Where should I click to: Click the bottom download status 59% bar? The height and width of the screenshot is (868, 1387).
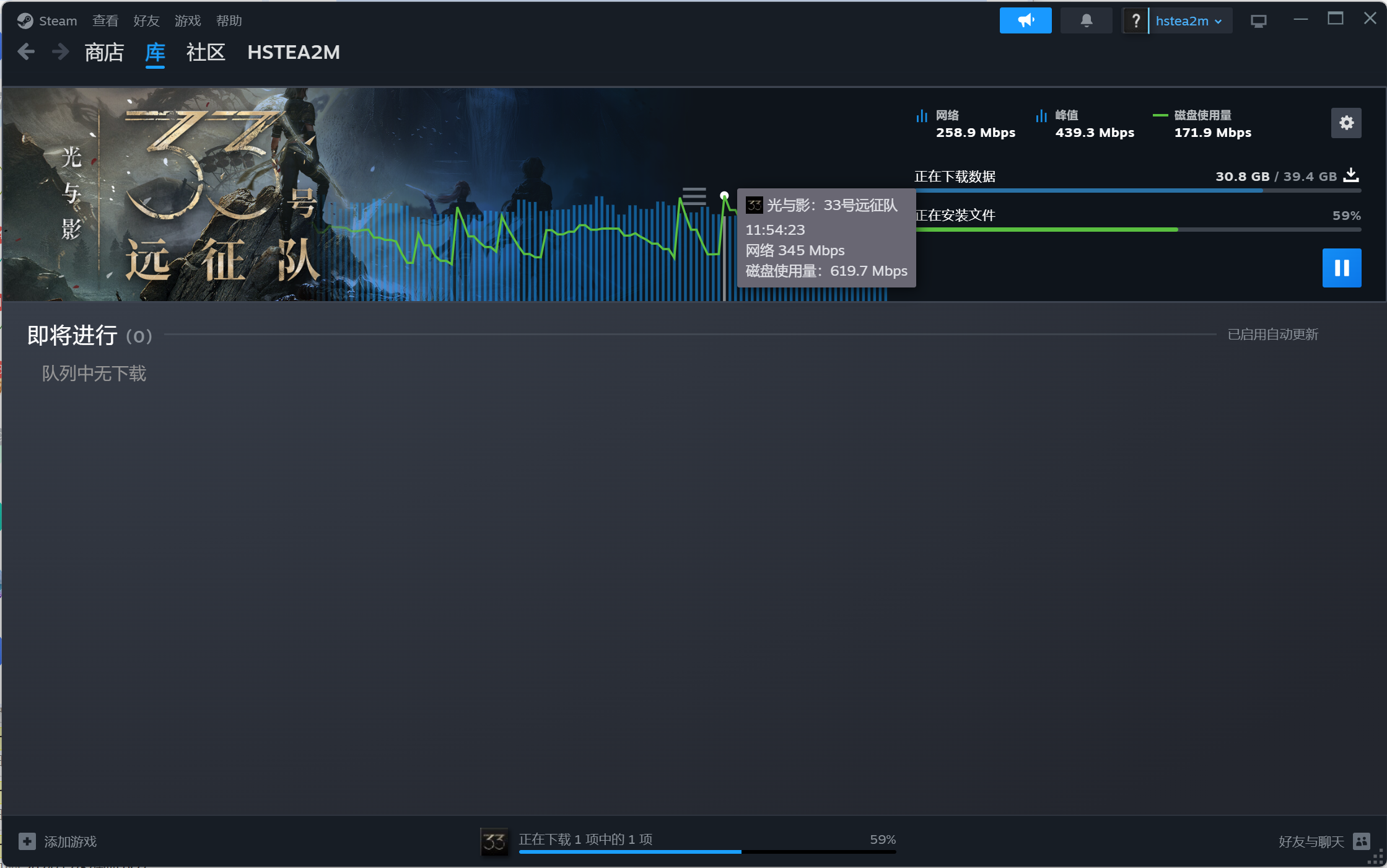click(x=707, y=852)
